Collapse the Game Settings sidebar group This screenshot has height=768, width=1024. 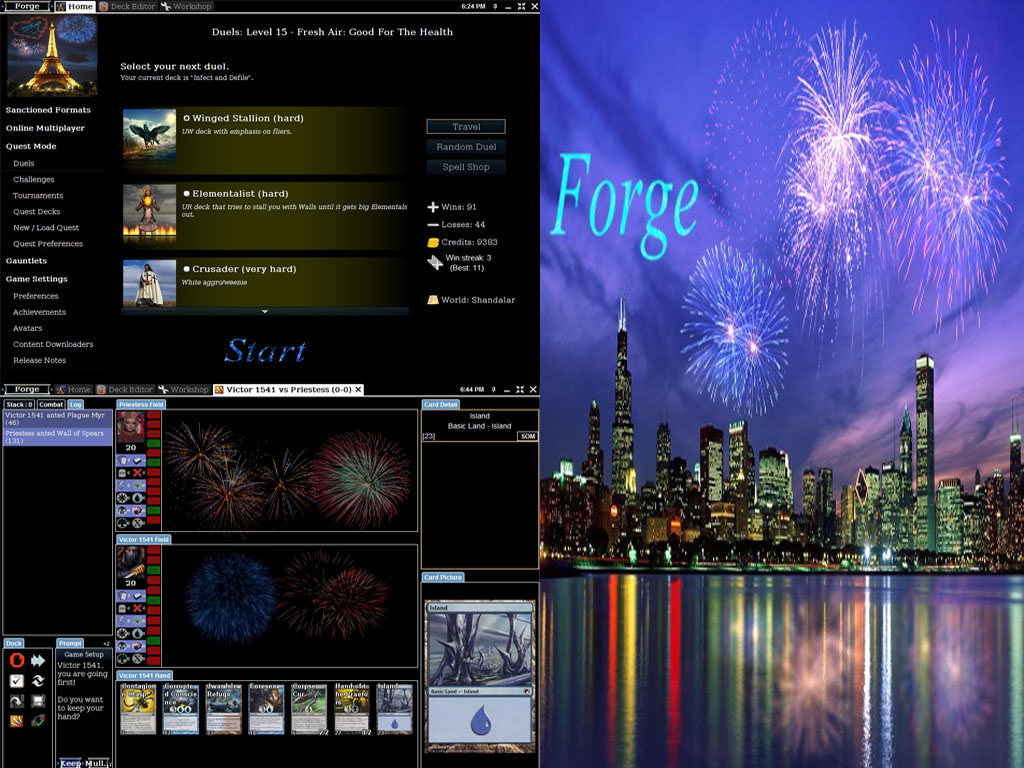(37, 279)
